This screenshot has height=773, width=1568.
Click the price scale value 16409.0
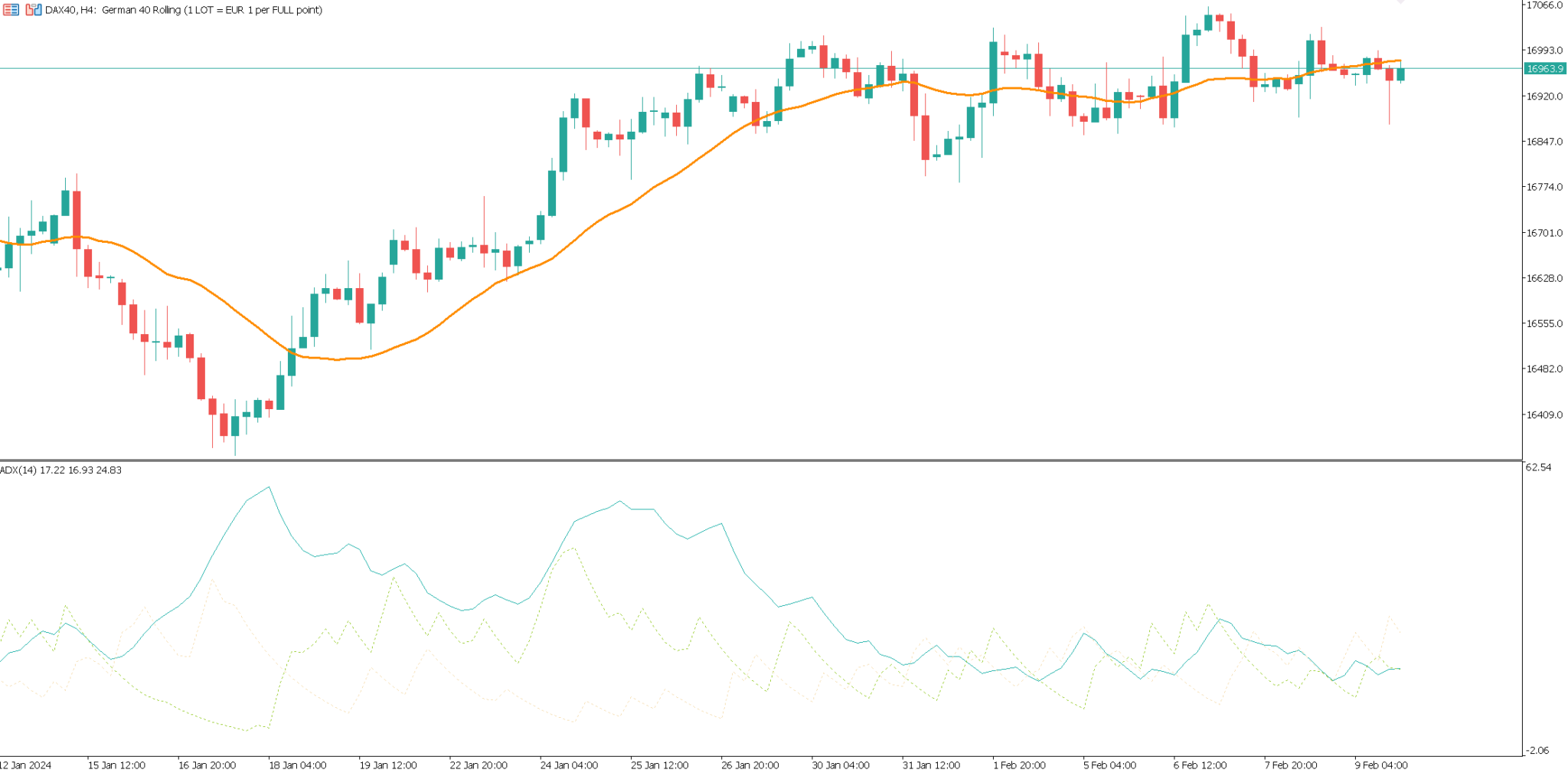(x=1547, y=414)
